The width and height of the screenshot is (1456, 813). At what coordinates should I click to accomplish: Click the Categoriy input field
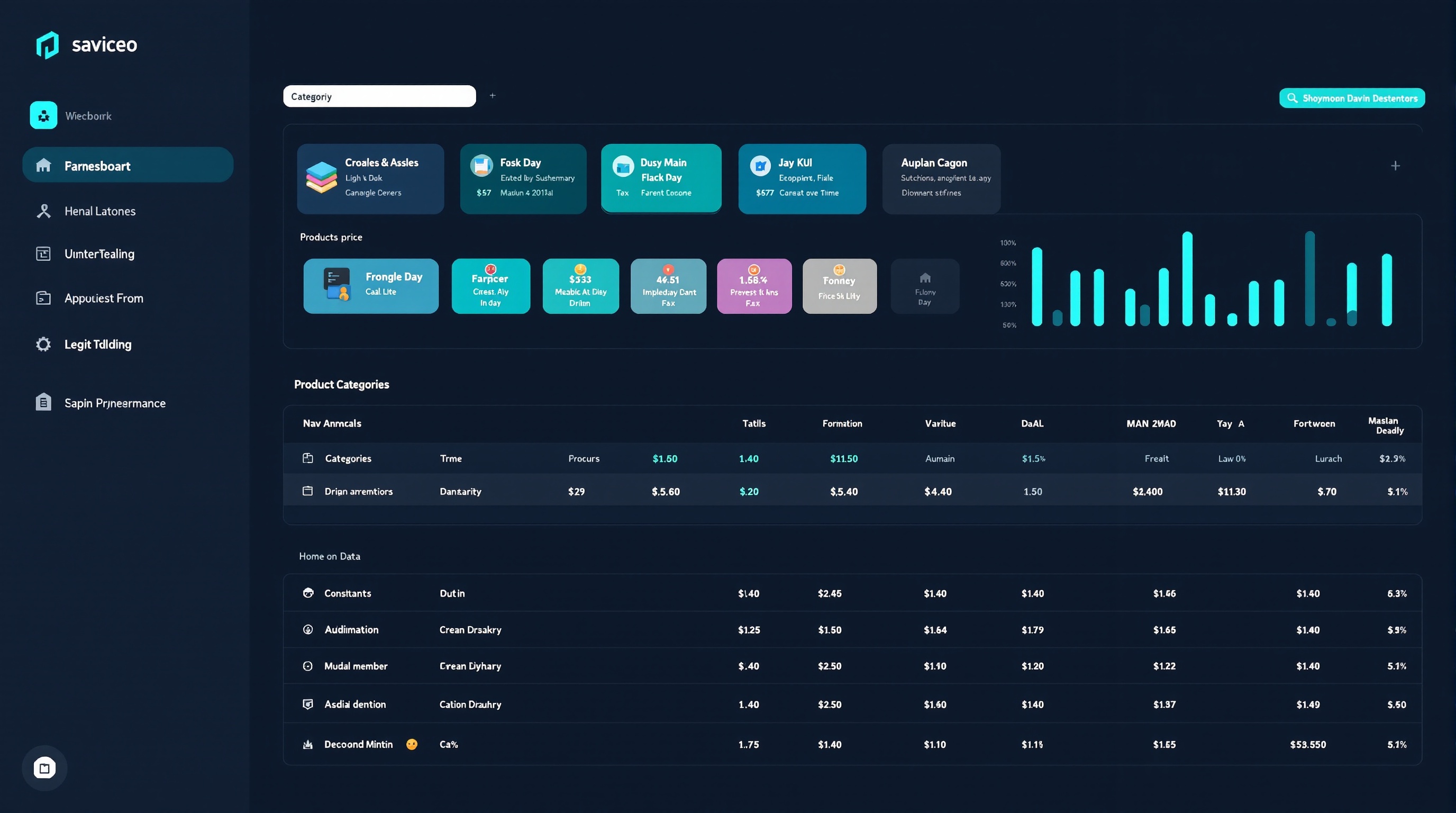point(379,96)
